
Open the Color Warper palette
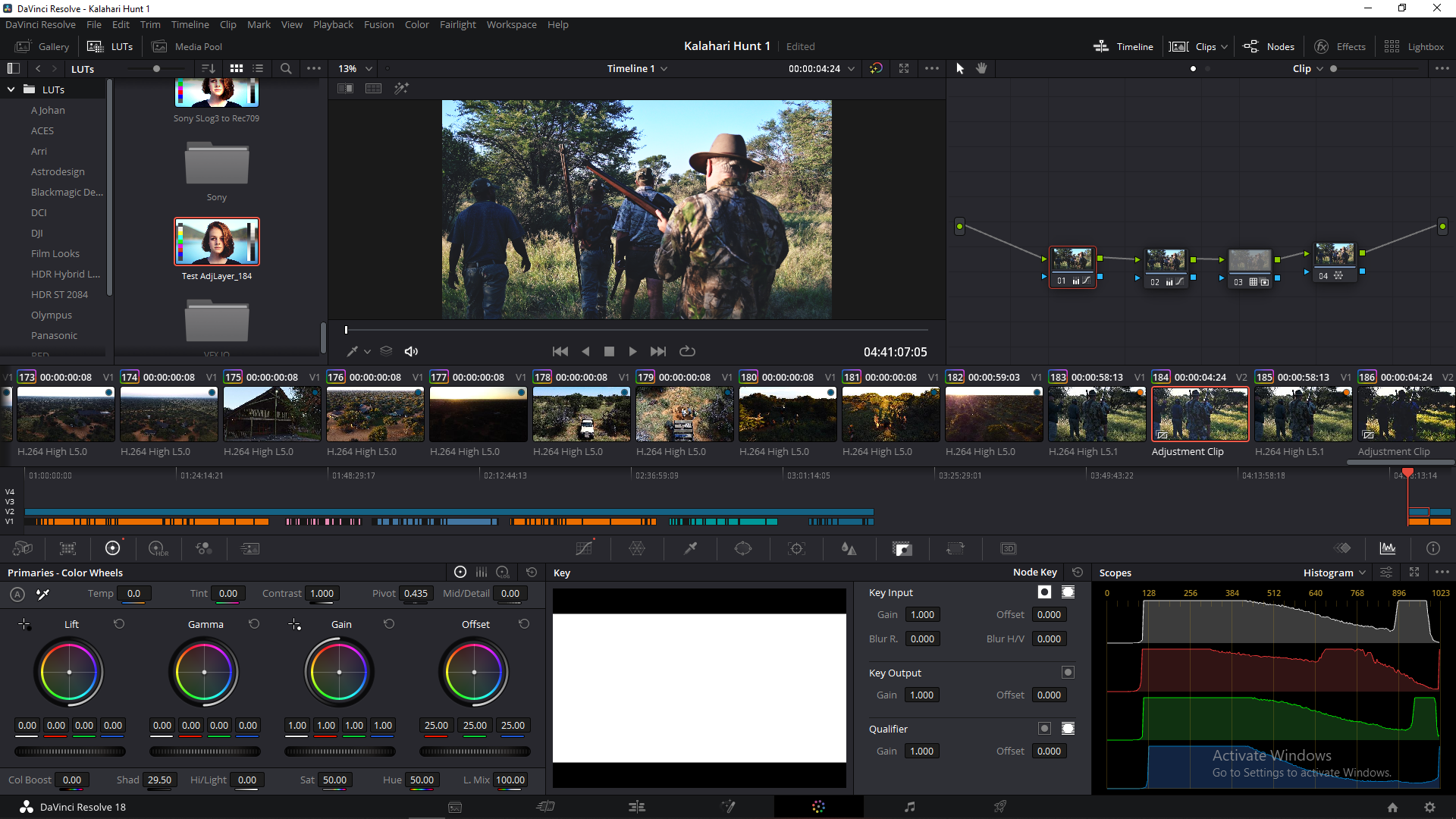637,548
